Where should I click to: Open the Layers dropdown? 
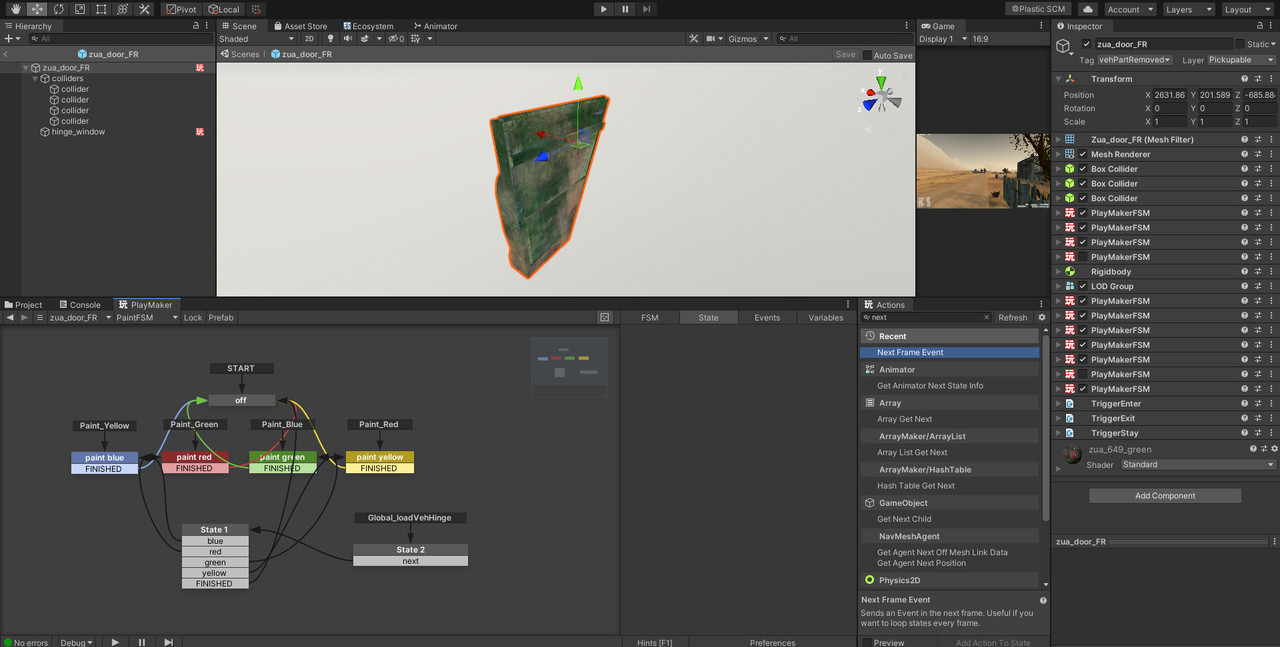[1188, 9]
